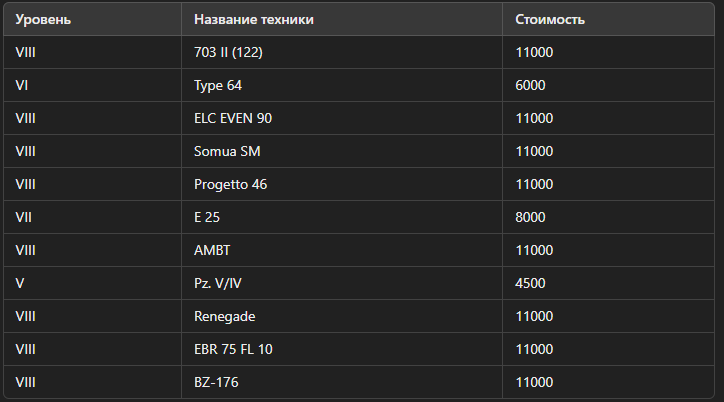
Task: Select the Renegade cell
Action: pyautogui.click(x=224, y=316)
